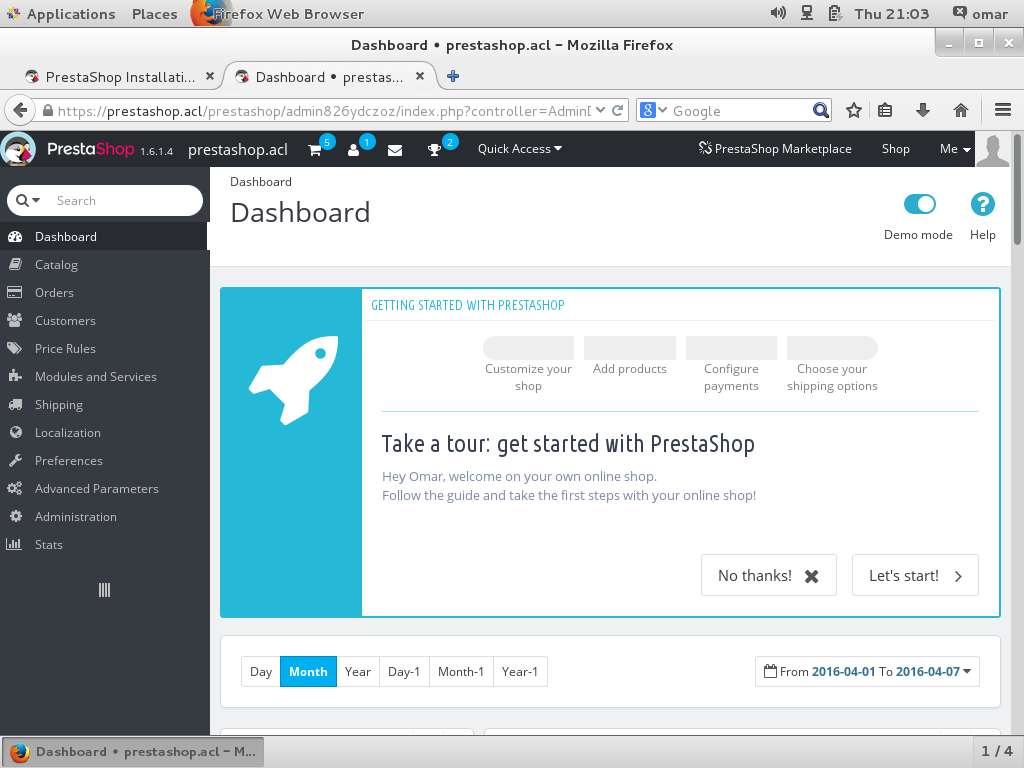Click the Shipping truck icon
This screenshot has width=1024, height=768.
pos(15,404)
